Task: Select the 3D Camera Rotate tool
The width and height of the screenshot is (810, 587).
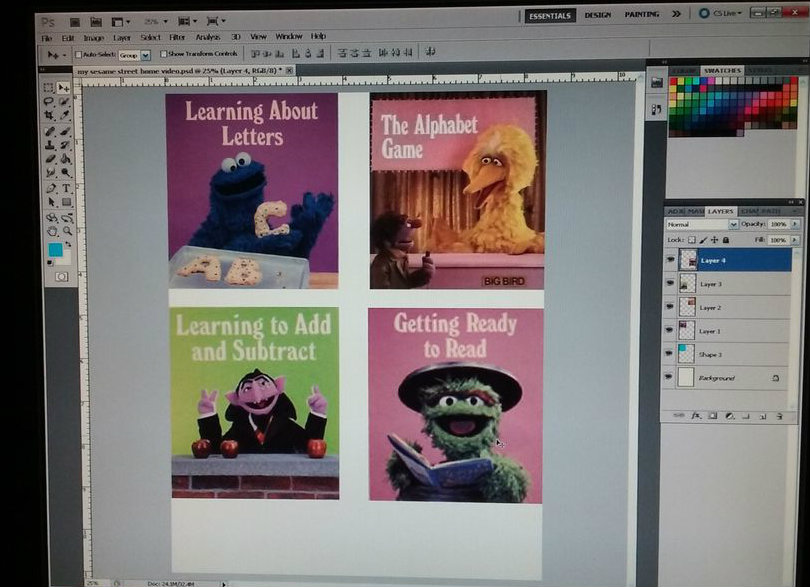Action: (67, 218)
